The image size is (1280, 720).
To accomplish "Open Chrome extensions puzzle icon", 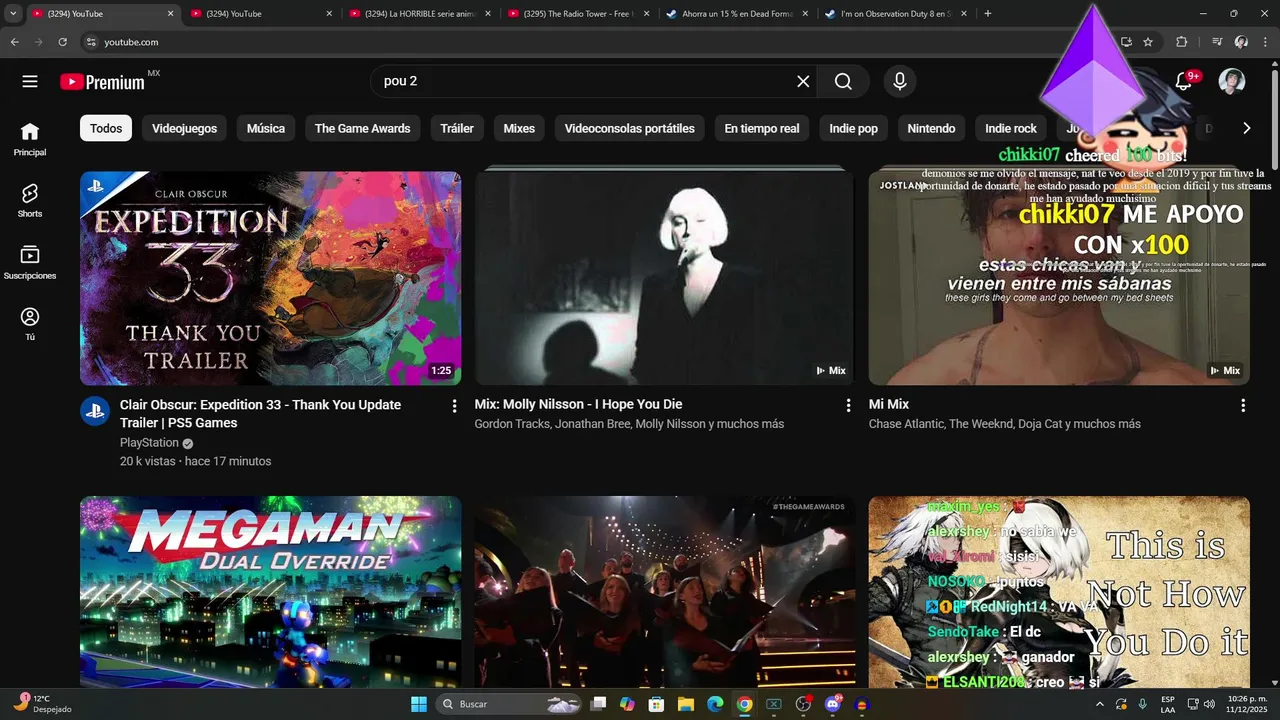I will click(x=1182, y=42).
